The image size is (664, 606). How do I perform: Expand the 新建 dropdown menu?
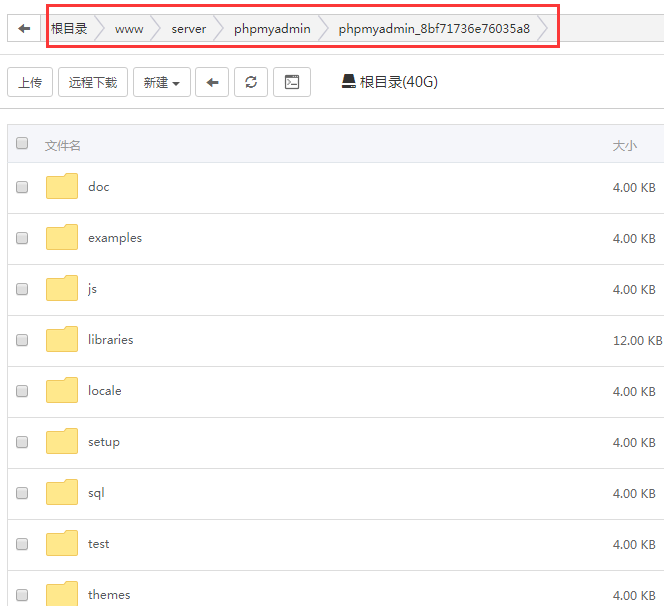click(162, 82)
